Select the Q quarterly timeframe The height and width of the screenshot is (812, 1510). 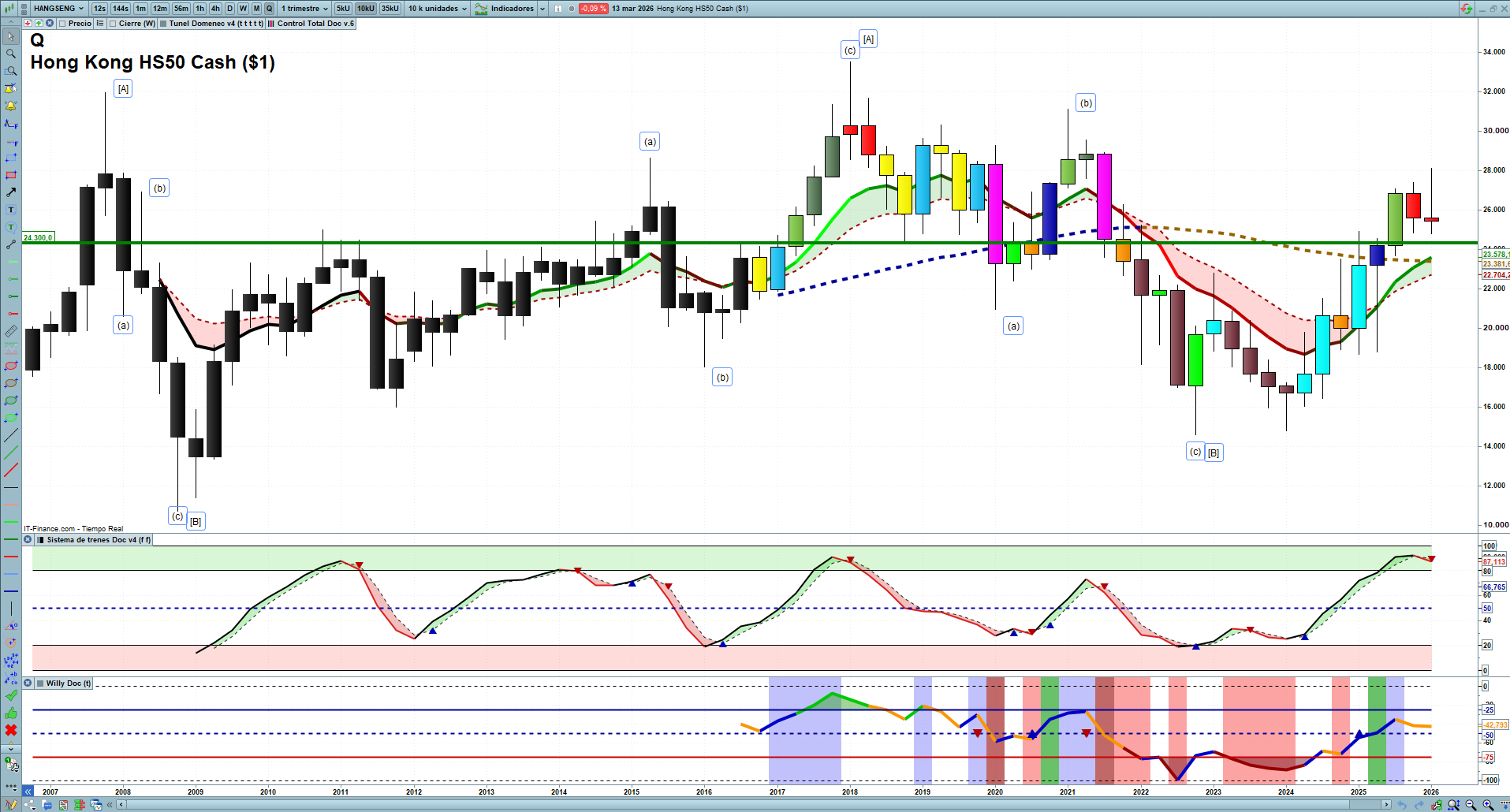click(x=269, y=9)
